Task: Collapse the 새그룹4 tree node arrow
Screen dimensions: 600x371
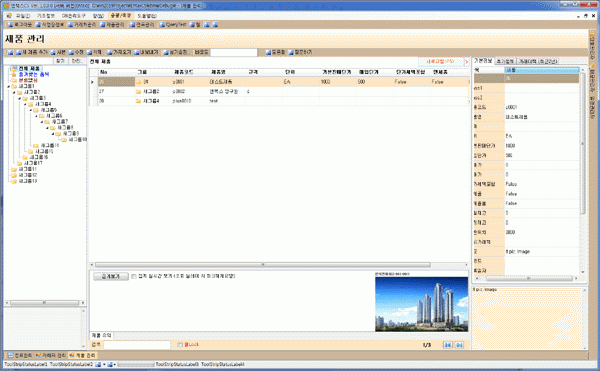Action: pos(26,104)
